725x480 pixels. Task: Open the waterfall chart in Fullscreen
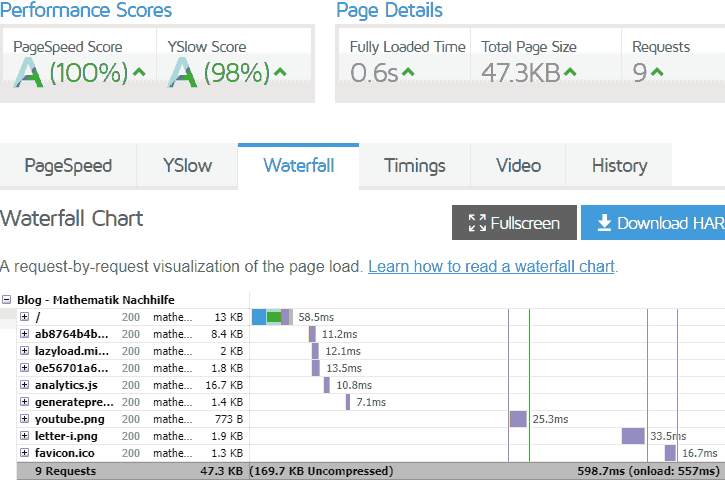click(514, 223)
